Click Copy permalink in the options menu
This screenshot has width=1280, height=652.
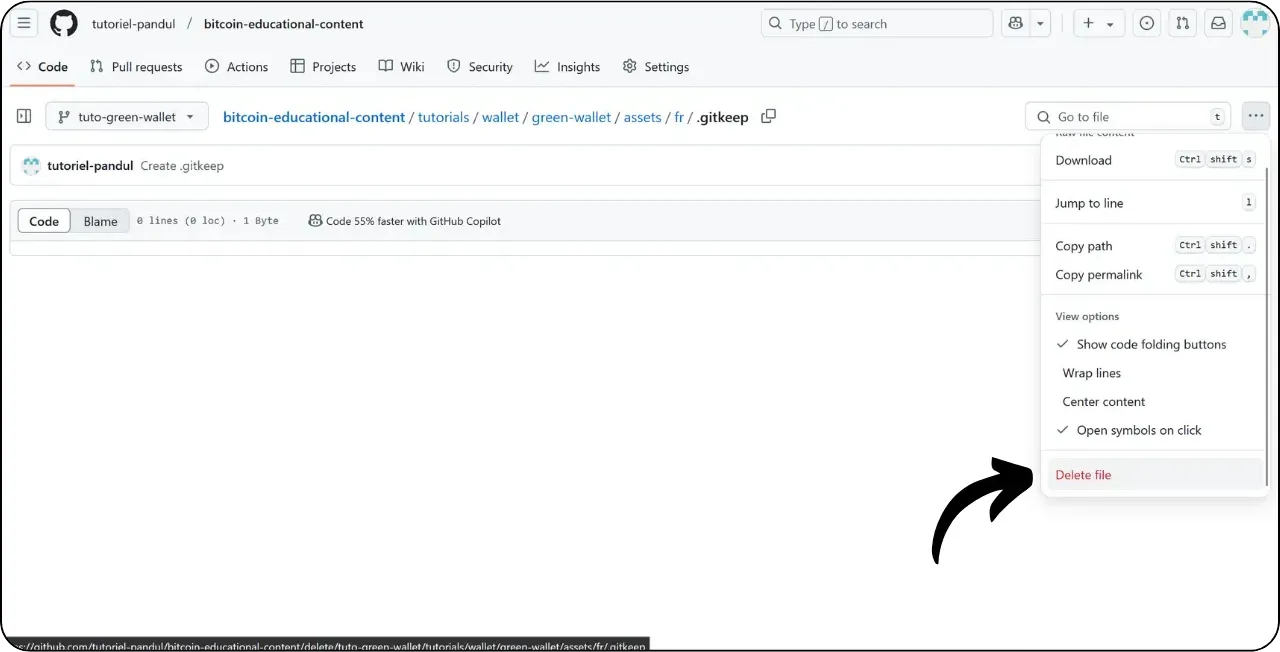tap(1098, 274)
